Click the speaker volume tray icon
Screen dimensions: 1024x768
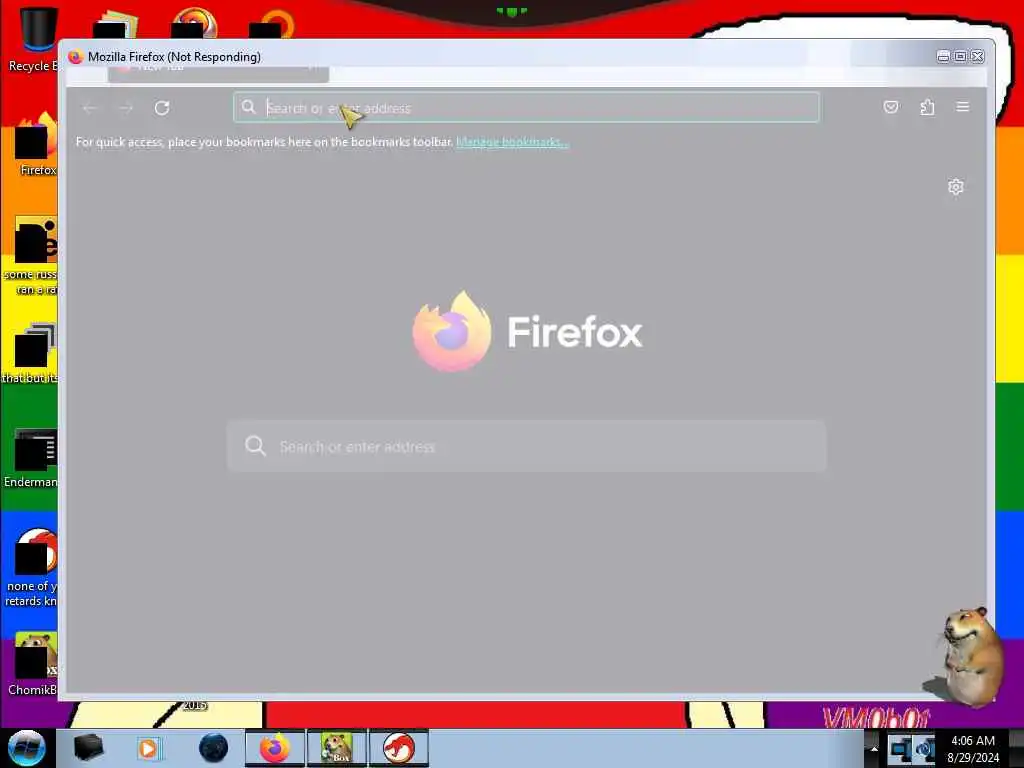pyautogui.click(x=925, y=748)
